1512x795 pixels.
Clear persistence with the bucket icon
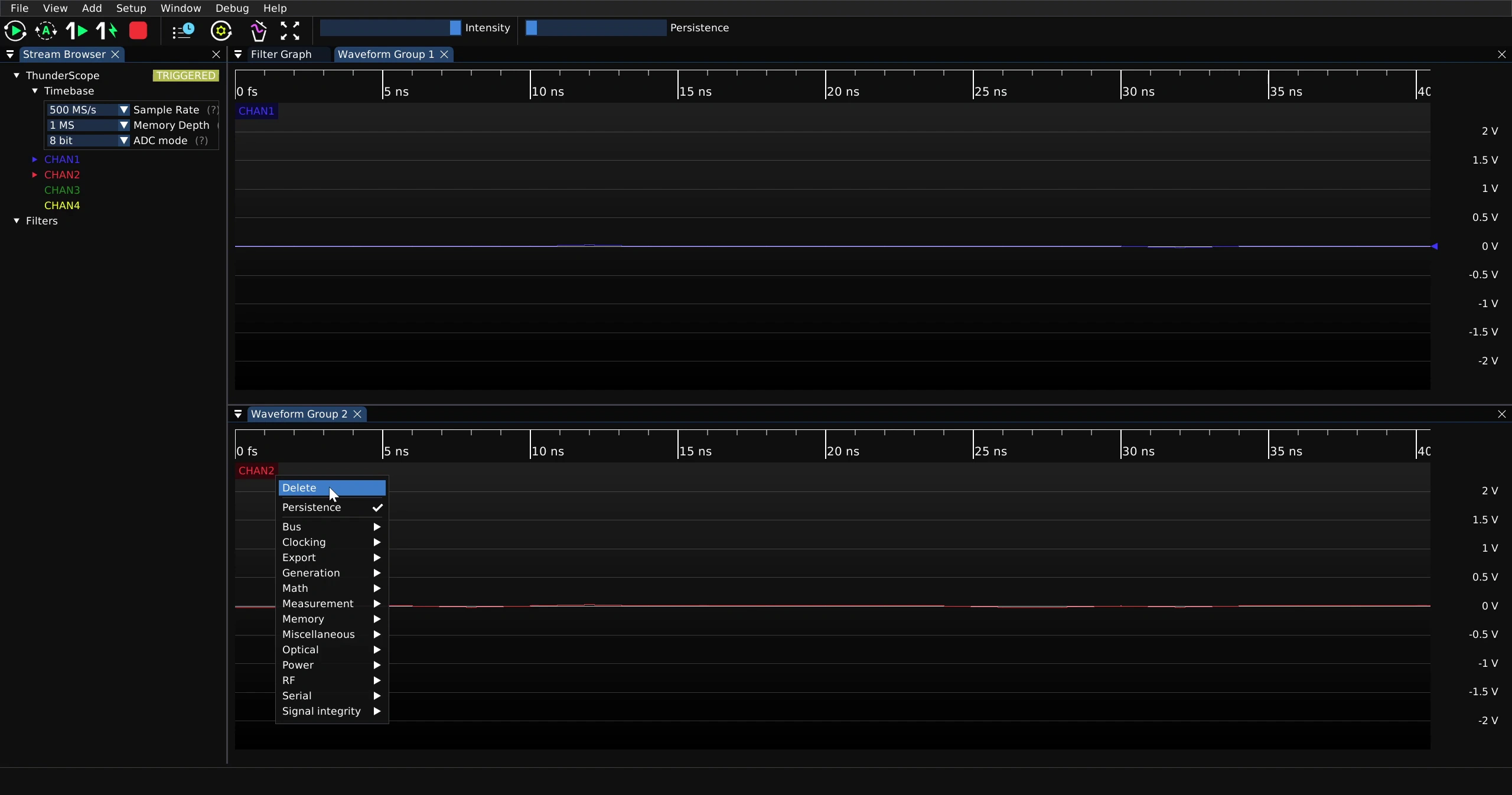point(259,31)
